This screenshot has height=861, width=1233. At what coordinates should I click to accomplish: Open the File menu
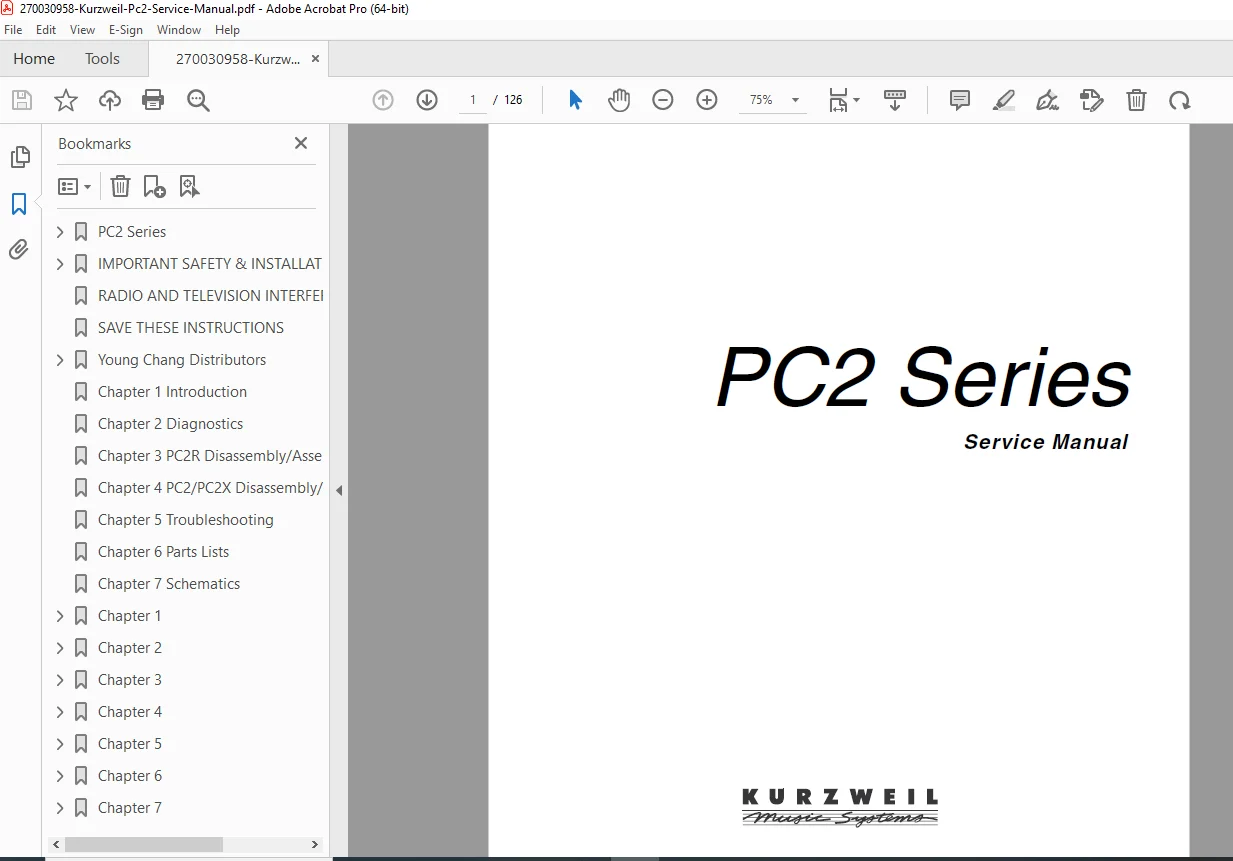[x=13, y=30]
